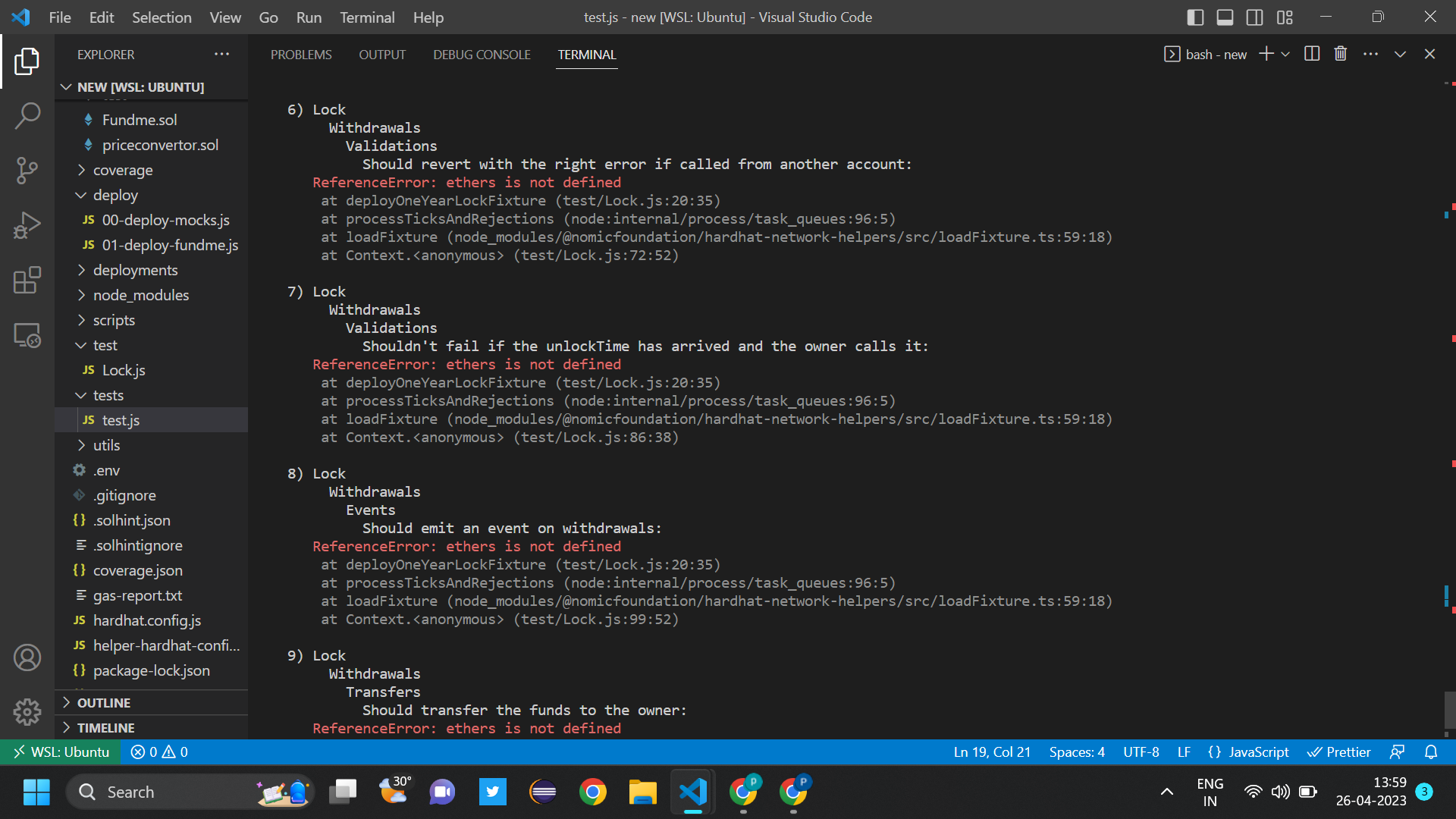The height and width of the screenshot is (819, 1456).
Task: Open Twitter app from taskbar
Action: tap(493, 792)
